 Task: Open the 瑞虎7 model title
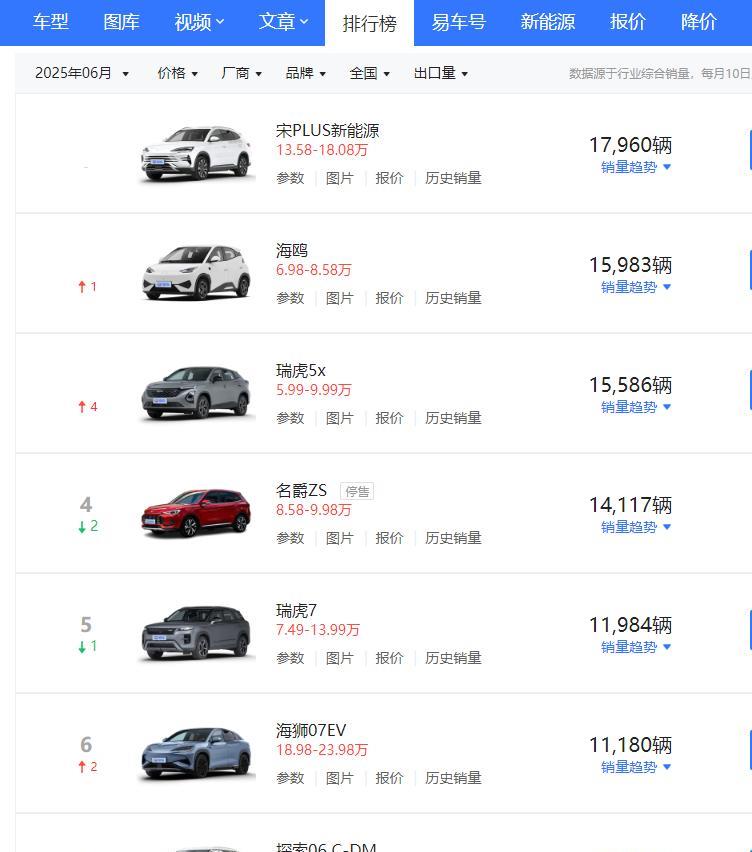coord(296,611)
